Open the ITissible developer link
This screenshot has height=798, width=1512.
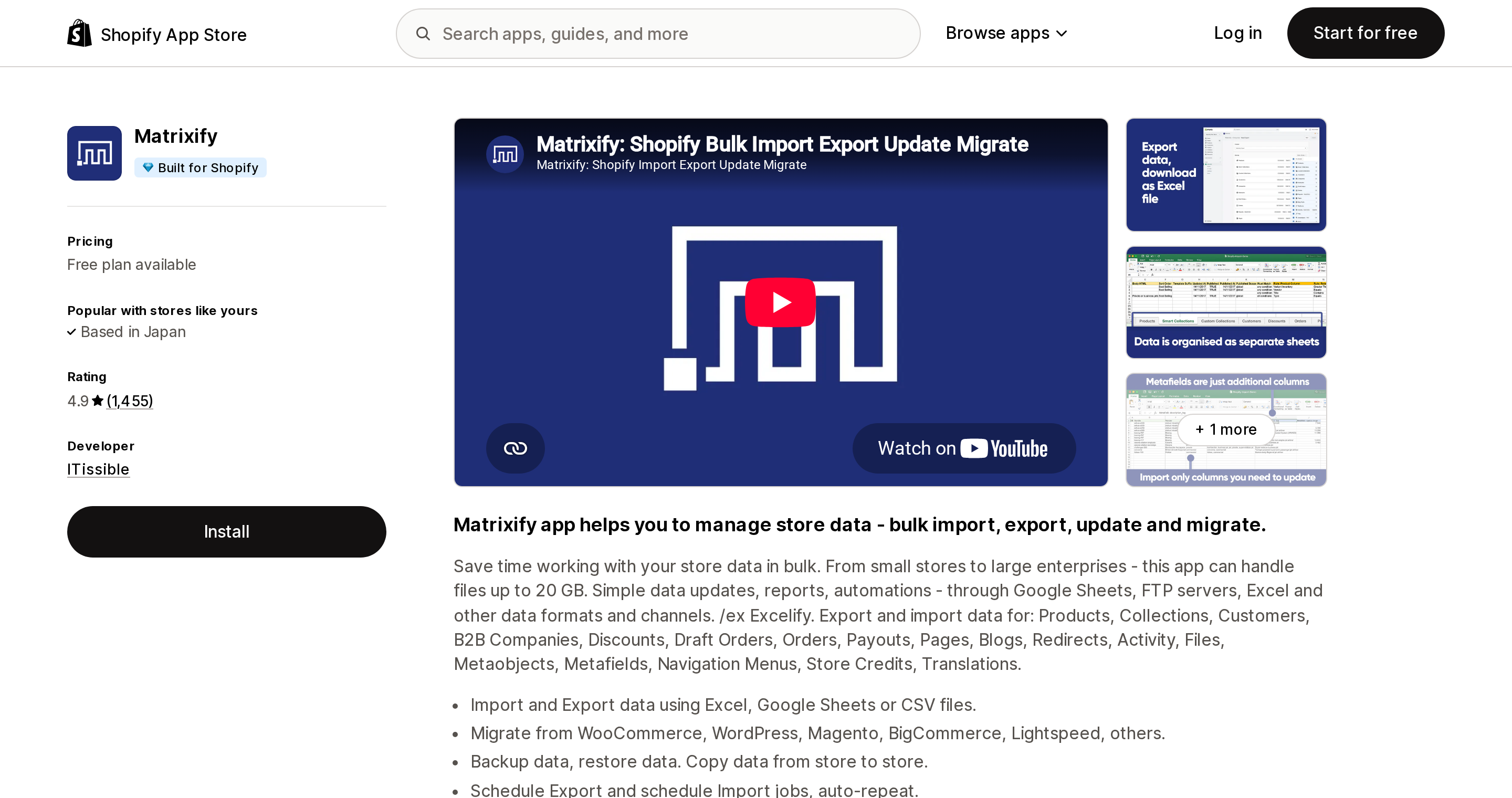[x=98, y=469]
